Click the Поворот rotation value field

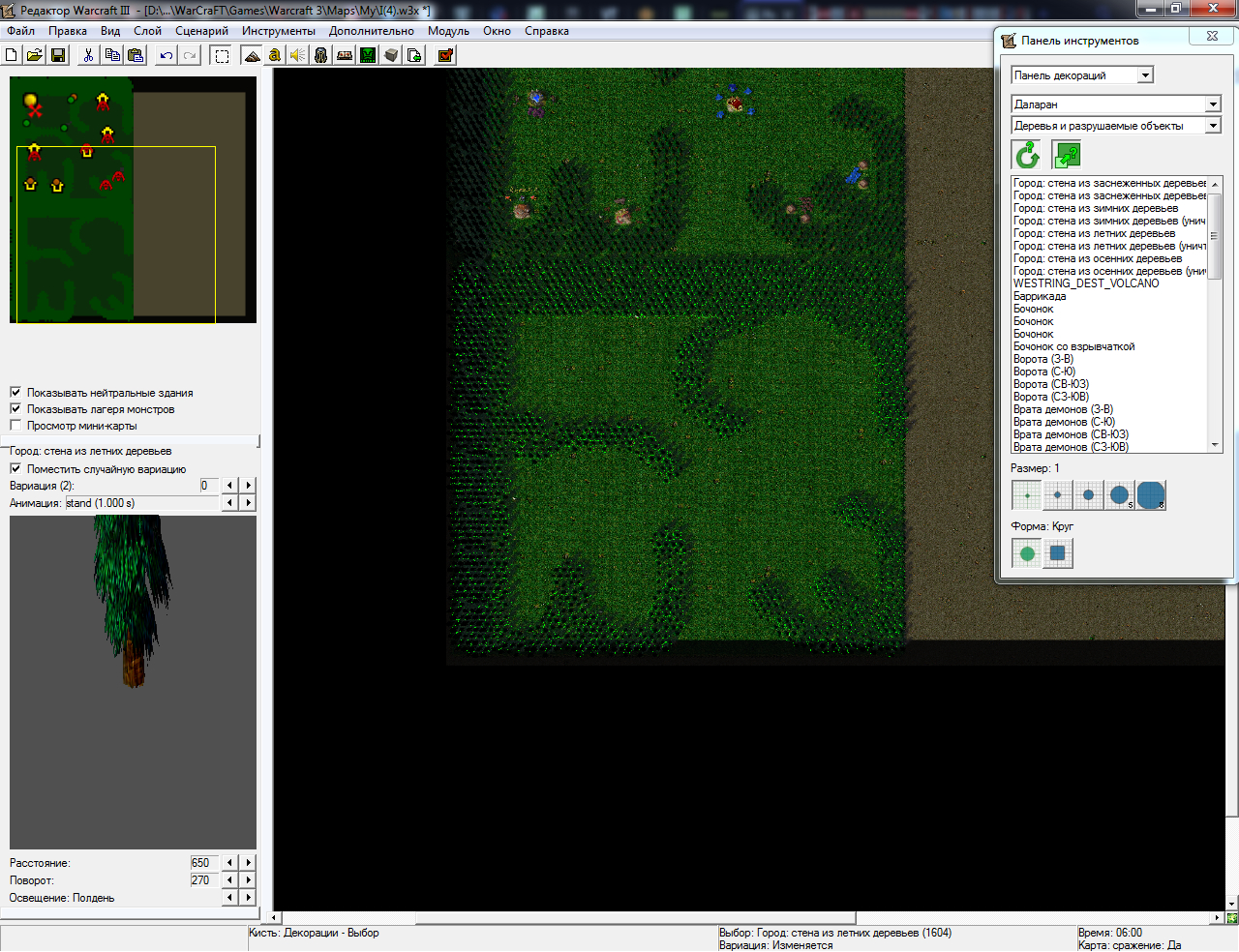[204, 880]
